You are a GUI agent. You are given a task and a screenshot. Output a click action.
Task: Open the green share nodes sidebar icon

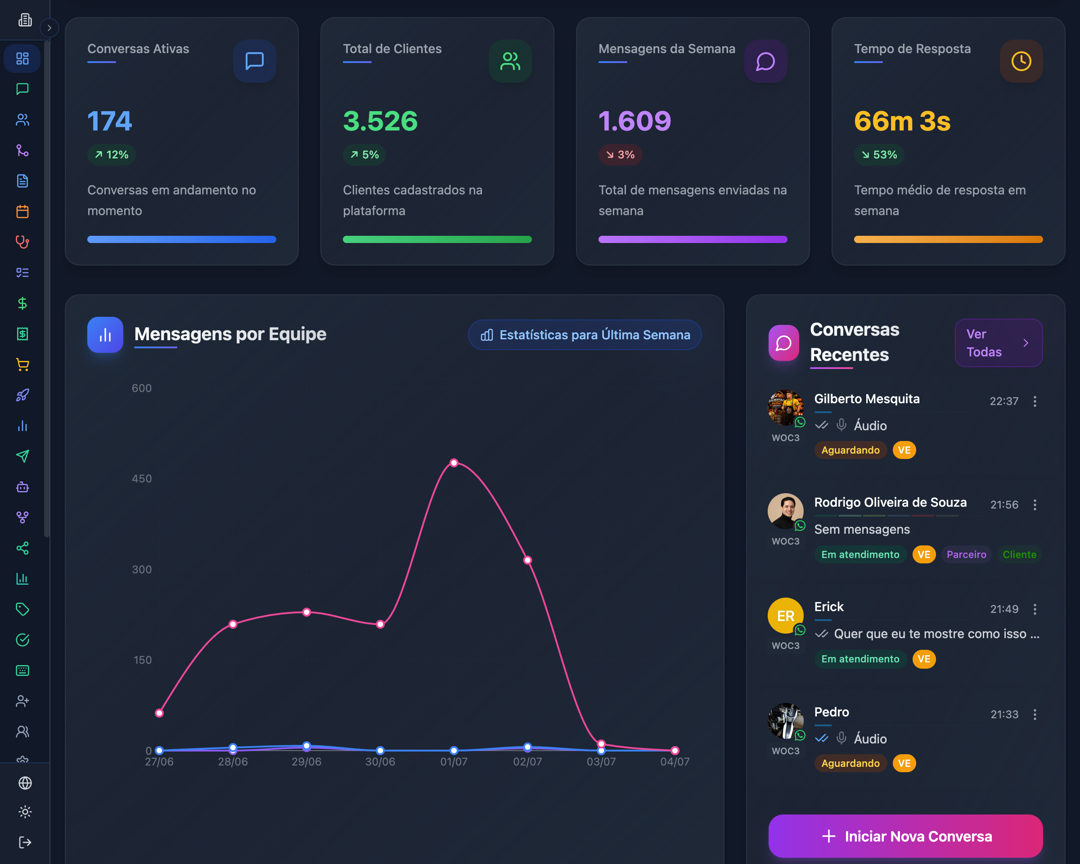[x=22, y=548]
